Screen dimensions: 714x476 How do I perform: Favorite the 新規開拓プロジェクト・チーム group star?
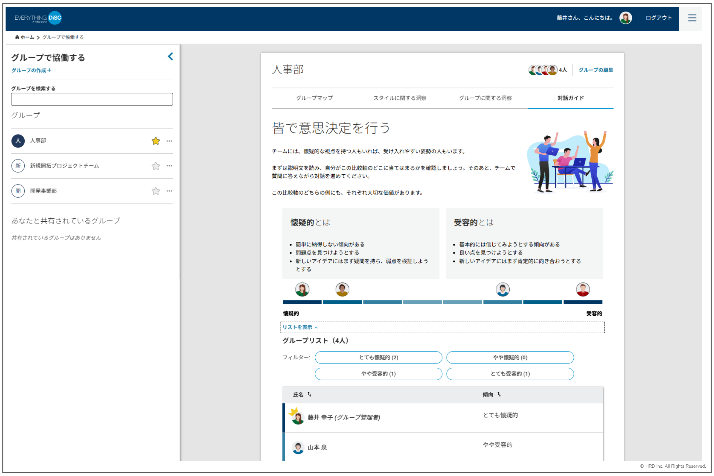(x=155, y=165)
